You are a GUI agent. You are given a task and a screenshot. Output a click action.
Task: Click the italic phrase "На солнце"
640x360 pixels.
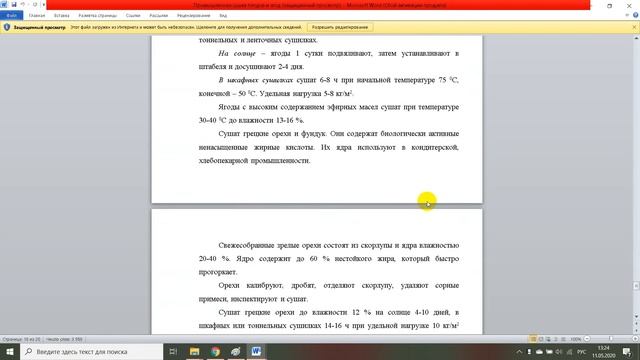point(237,53)
